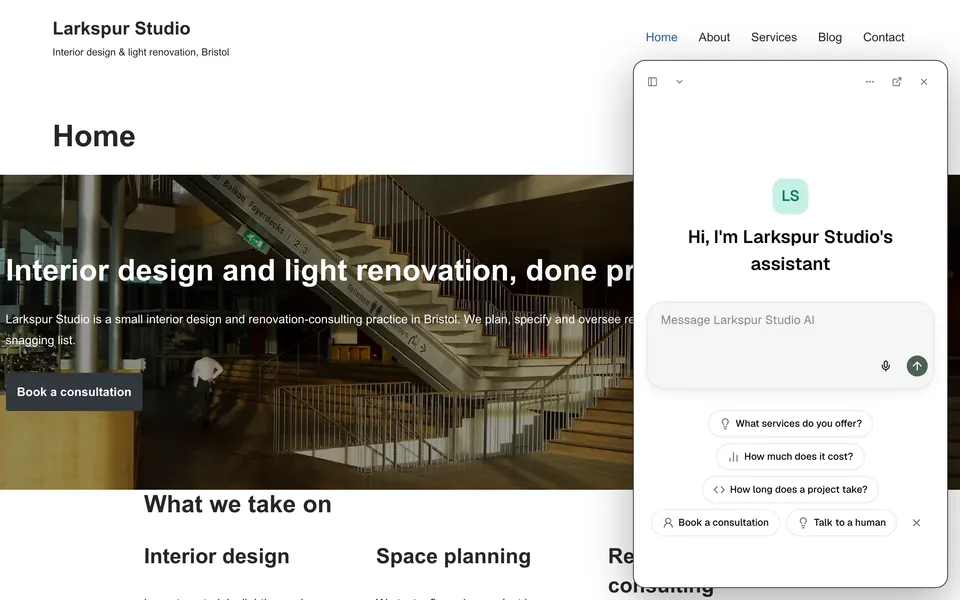Select the 'Talk to a human' chip

click(x=841, y=523)
